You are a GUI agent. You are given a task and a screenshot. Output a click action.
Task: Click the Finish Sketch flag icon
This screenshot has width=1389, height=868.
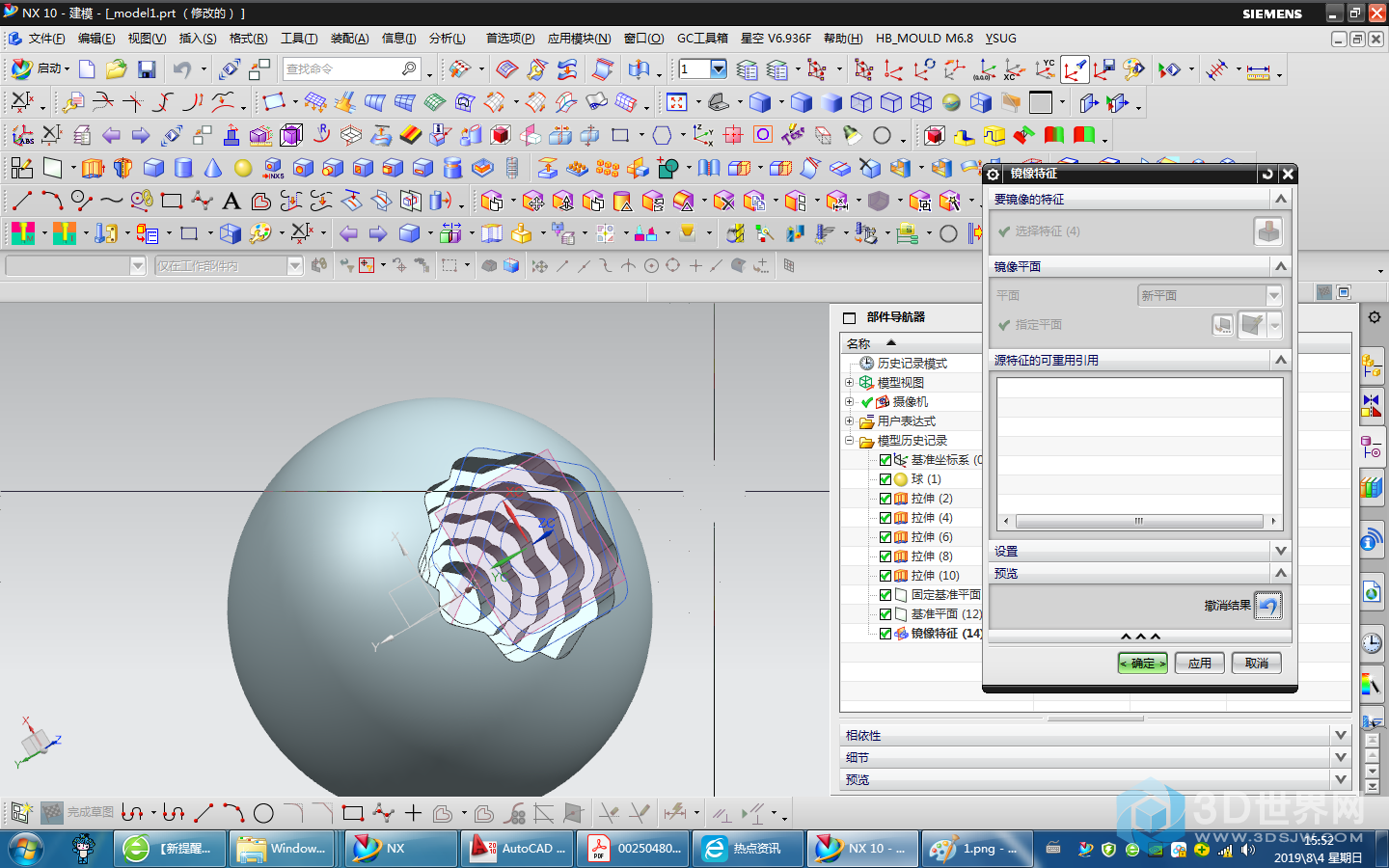[x=52, y=813]
